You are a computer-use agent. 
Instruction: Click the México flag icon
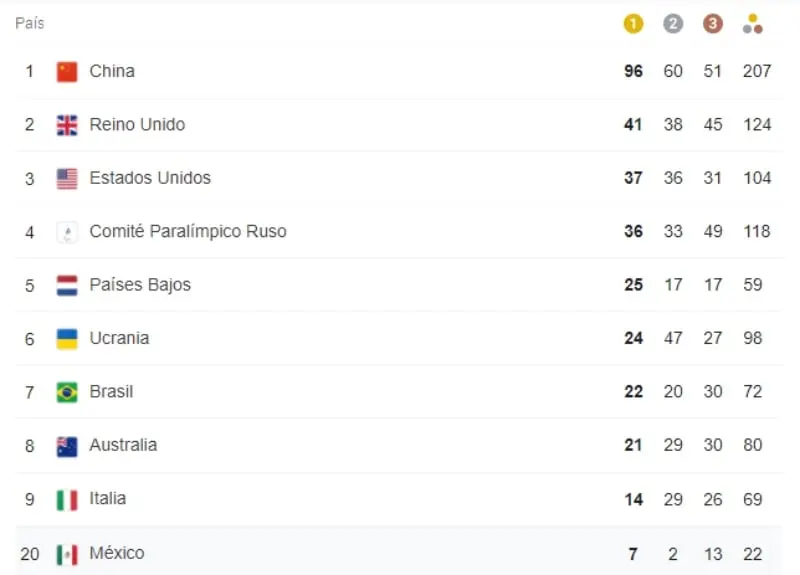click(x=67, y=555)
